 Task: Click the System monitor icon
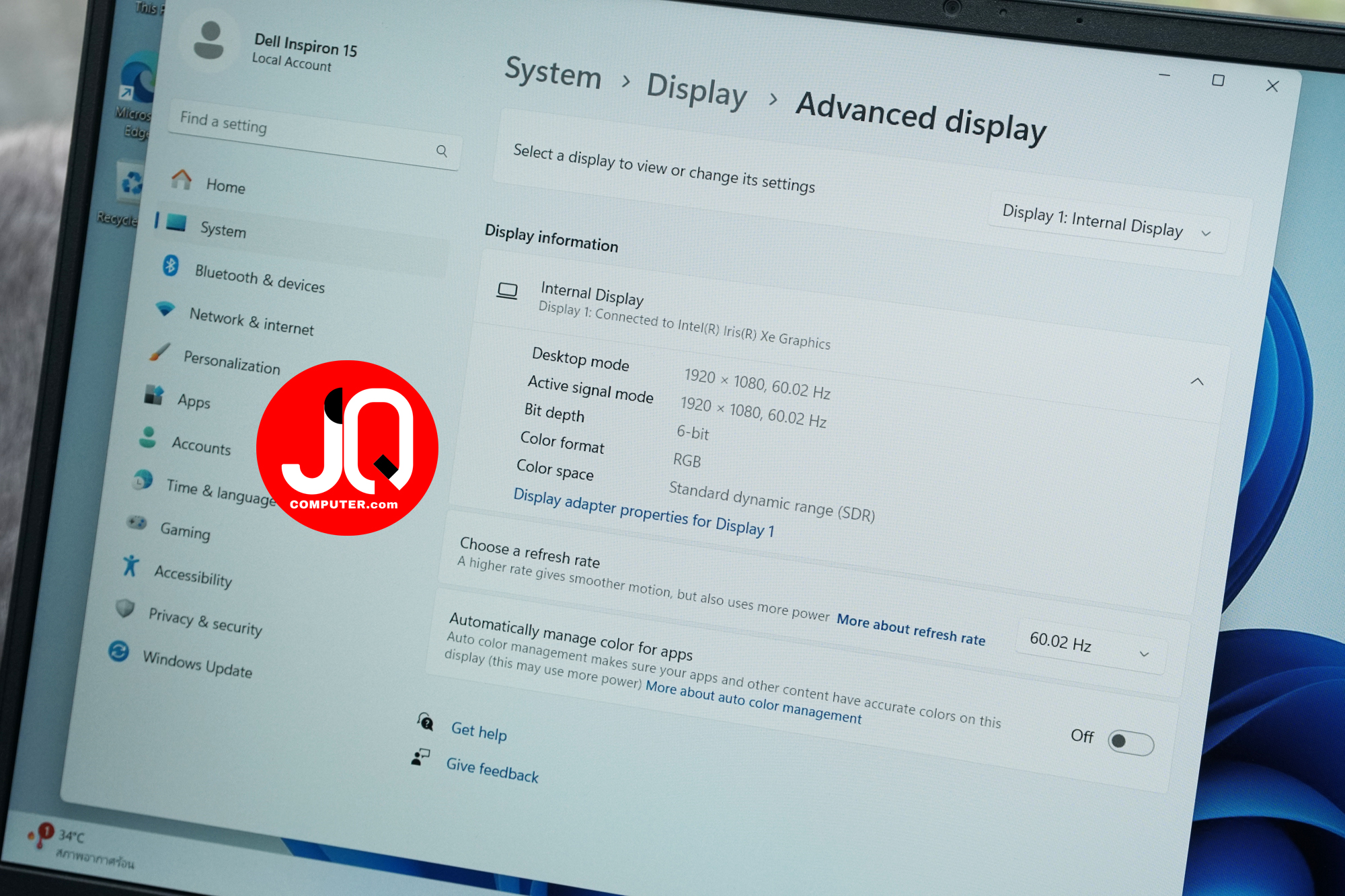(176, 222)
